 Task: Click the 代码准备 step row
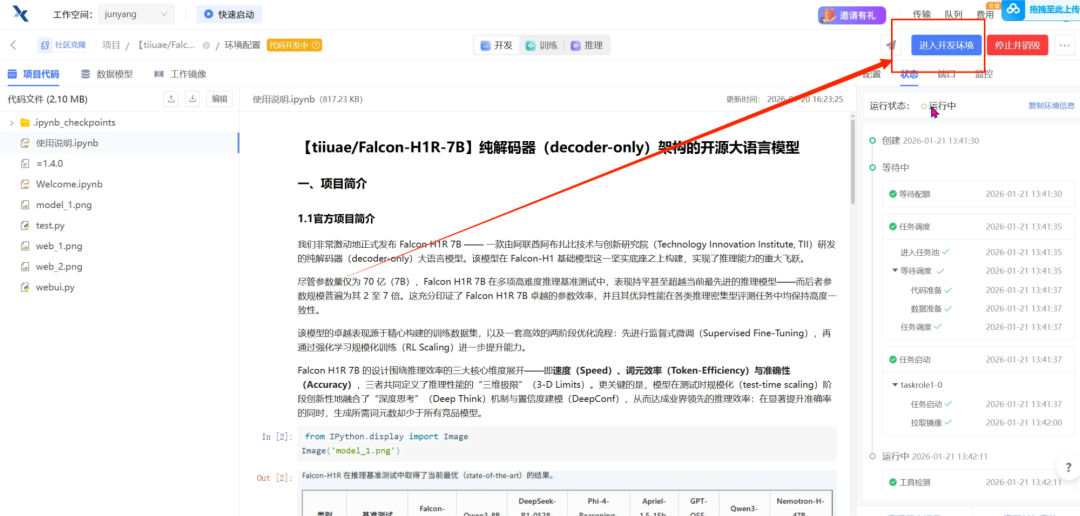coord(986,290)
